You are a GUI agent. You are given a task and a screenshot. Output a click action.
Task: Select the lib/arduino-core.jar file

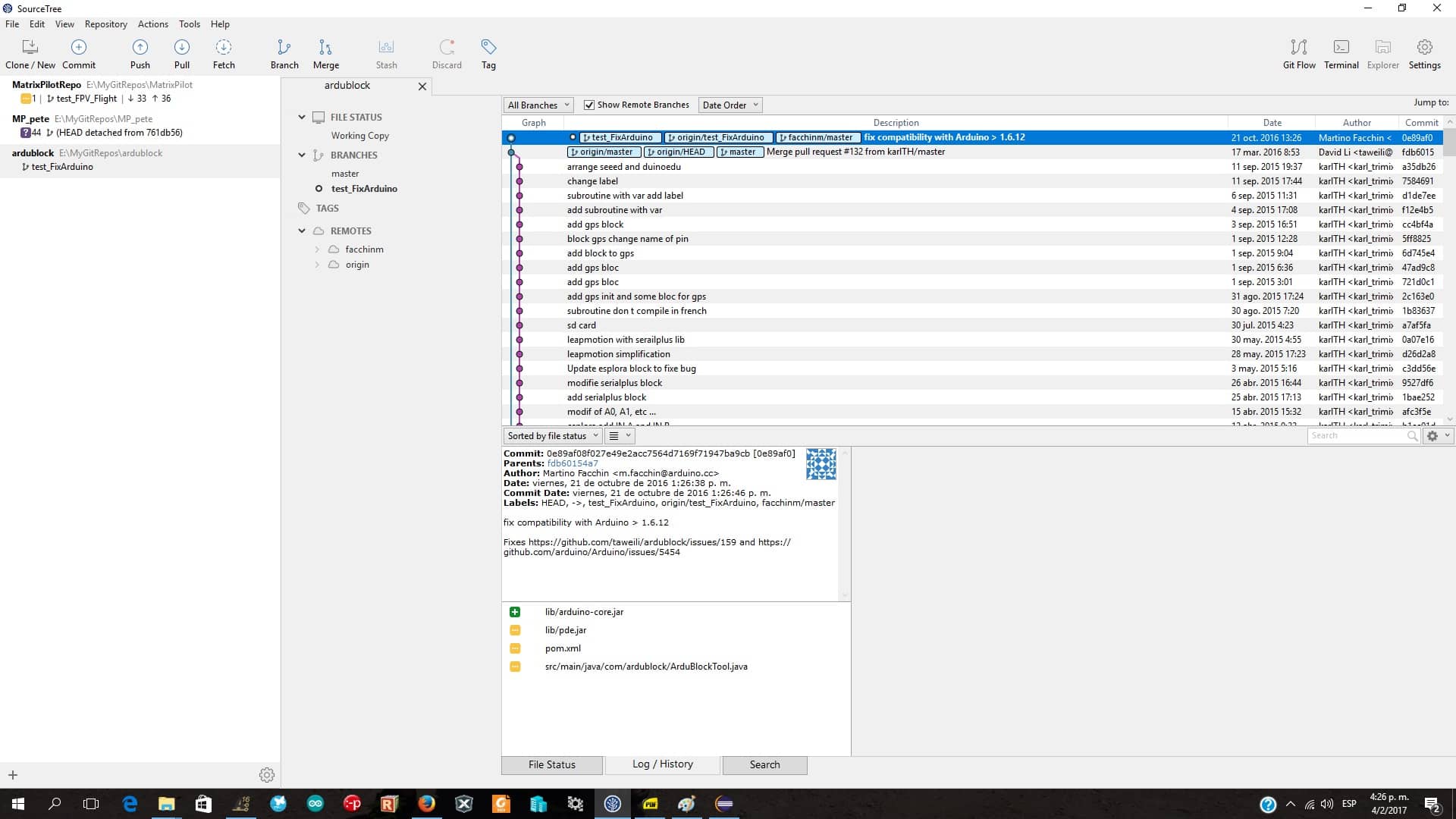pos(584,612)
